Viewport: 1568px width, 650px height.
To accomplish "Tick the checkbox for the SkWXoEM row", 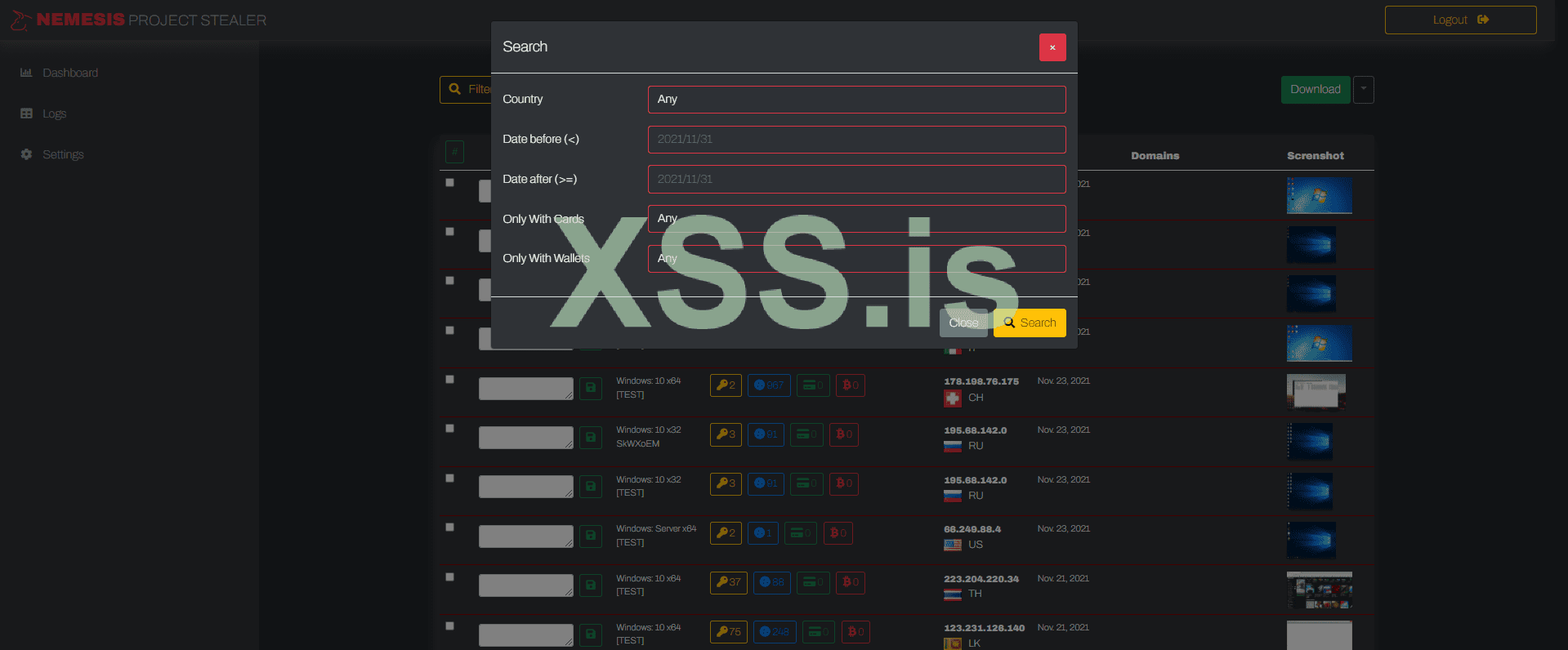I will click(x=449, y=428).
